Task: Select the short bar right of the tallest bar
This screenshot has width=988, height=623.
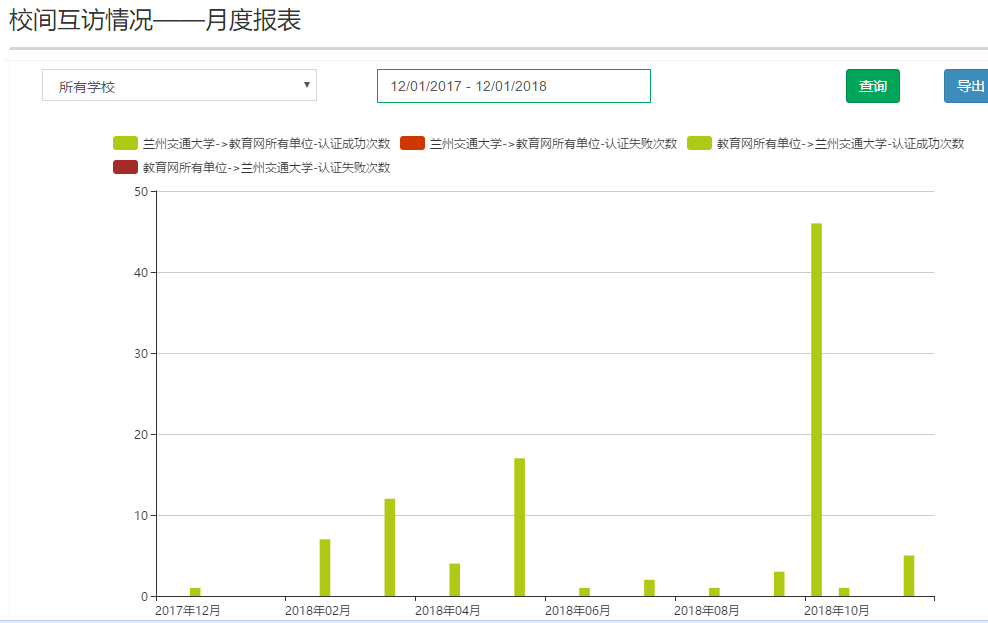Action: (844, 592)
